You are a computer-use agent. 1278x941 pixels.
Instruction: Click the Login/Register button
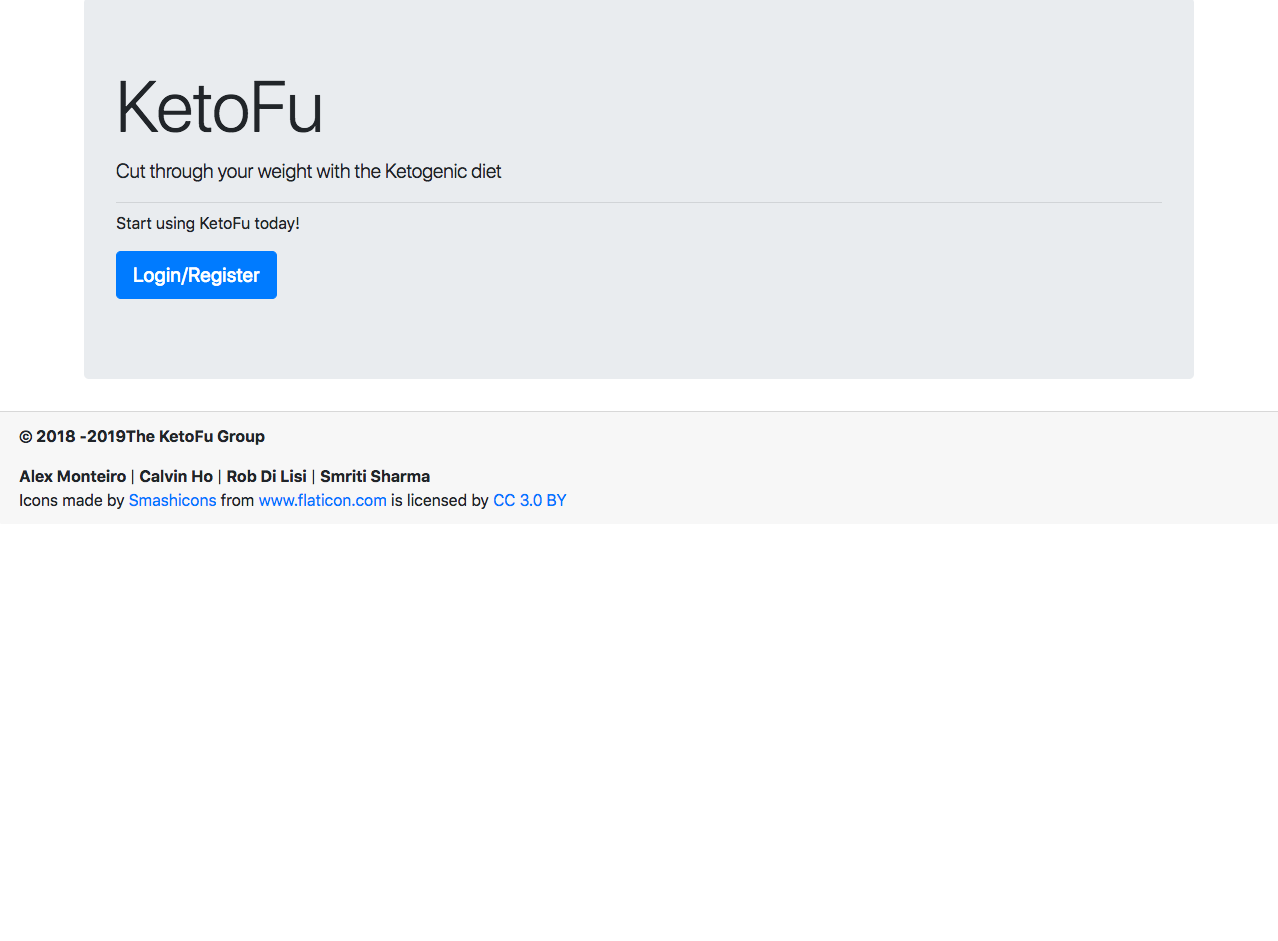tap(196, 275)
